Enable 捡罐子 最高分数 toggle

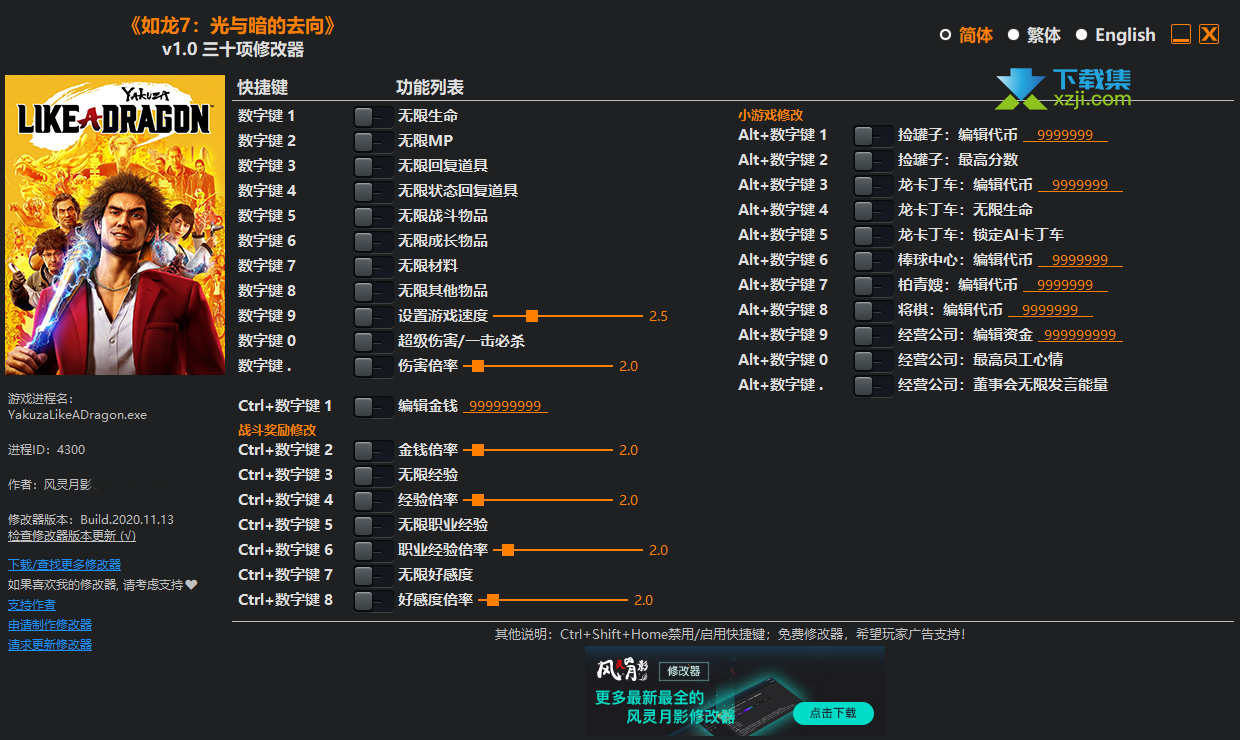coord(873,160)
